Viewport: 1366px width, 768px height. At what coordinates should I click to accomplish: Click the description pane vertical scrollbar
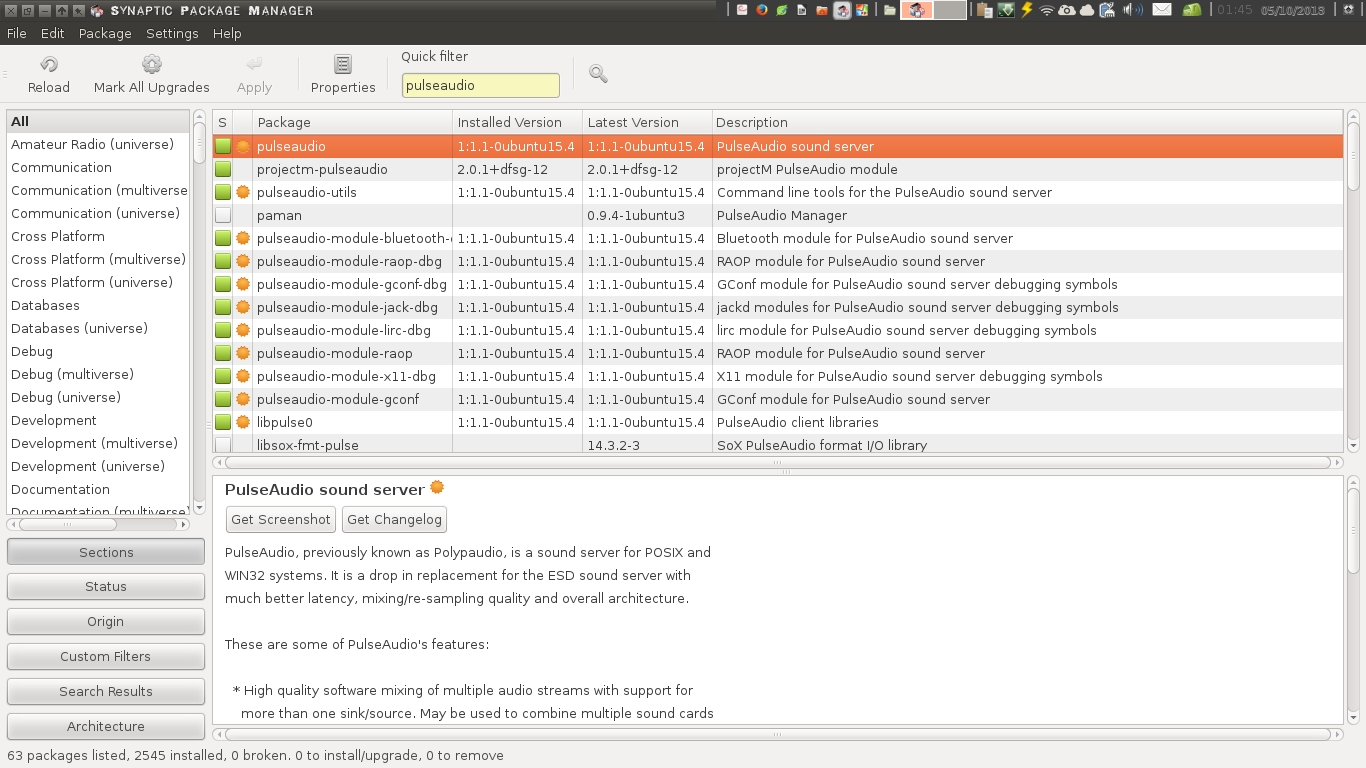click(x=1353, y=600)
